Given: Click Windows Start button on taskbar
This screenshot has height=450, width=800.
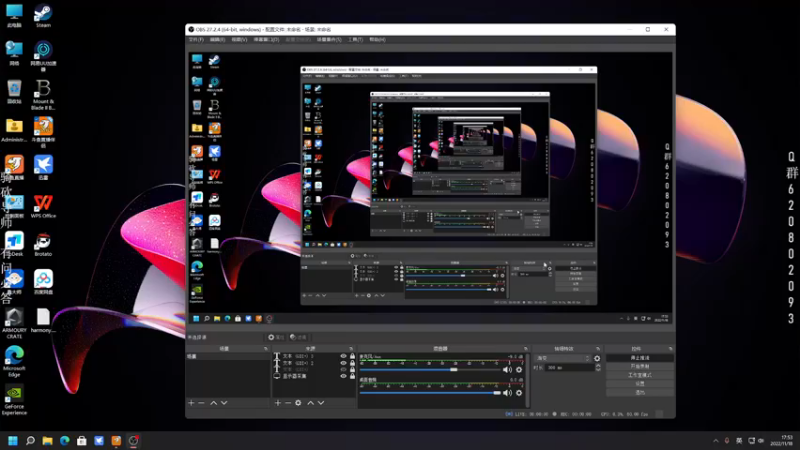Looking at the screenshot, I should (x=13, y=440).
